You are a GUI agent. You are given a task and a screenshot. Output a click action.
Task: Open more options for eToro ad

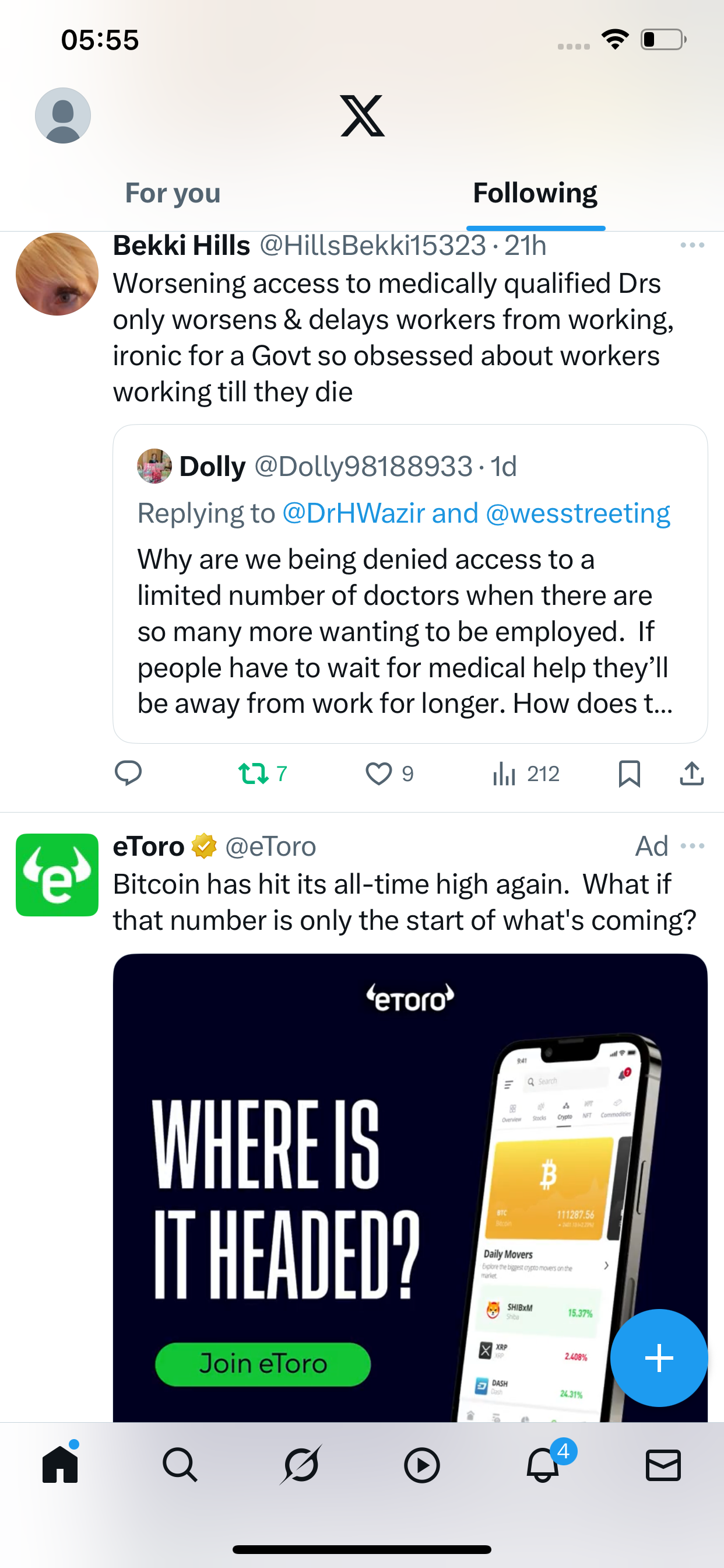[693, 846]
